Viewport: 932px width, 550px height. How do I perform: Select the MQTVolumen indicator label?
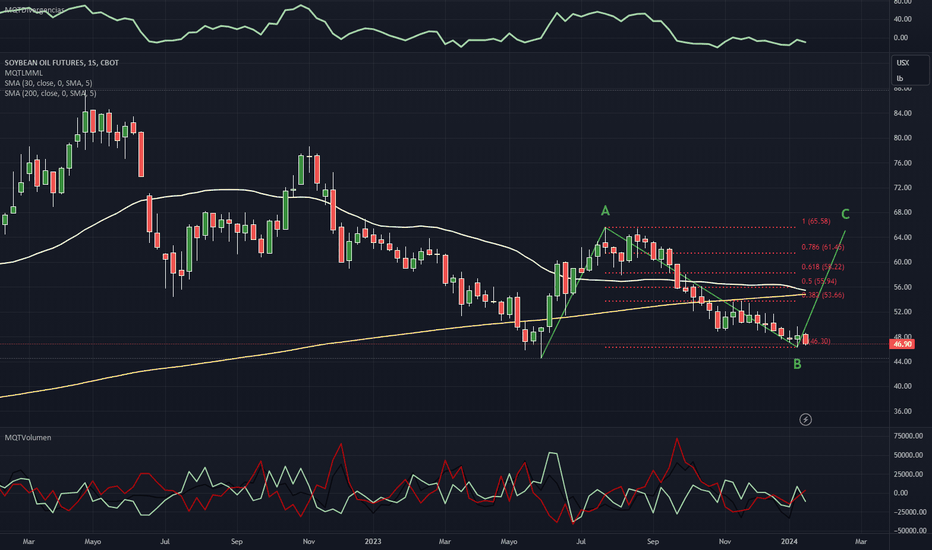pos(28,438)
